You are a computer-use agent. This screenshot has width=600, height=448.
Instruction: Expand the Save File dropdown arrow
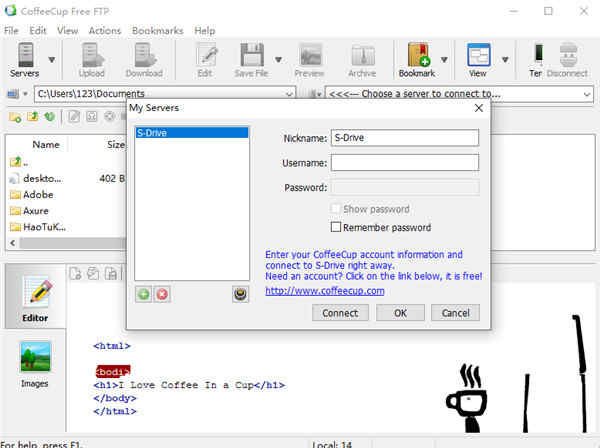[x=279, y=60]
